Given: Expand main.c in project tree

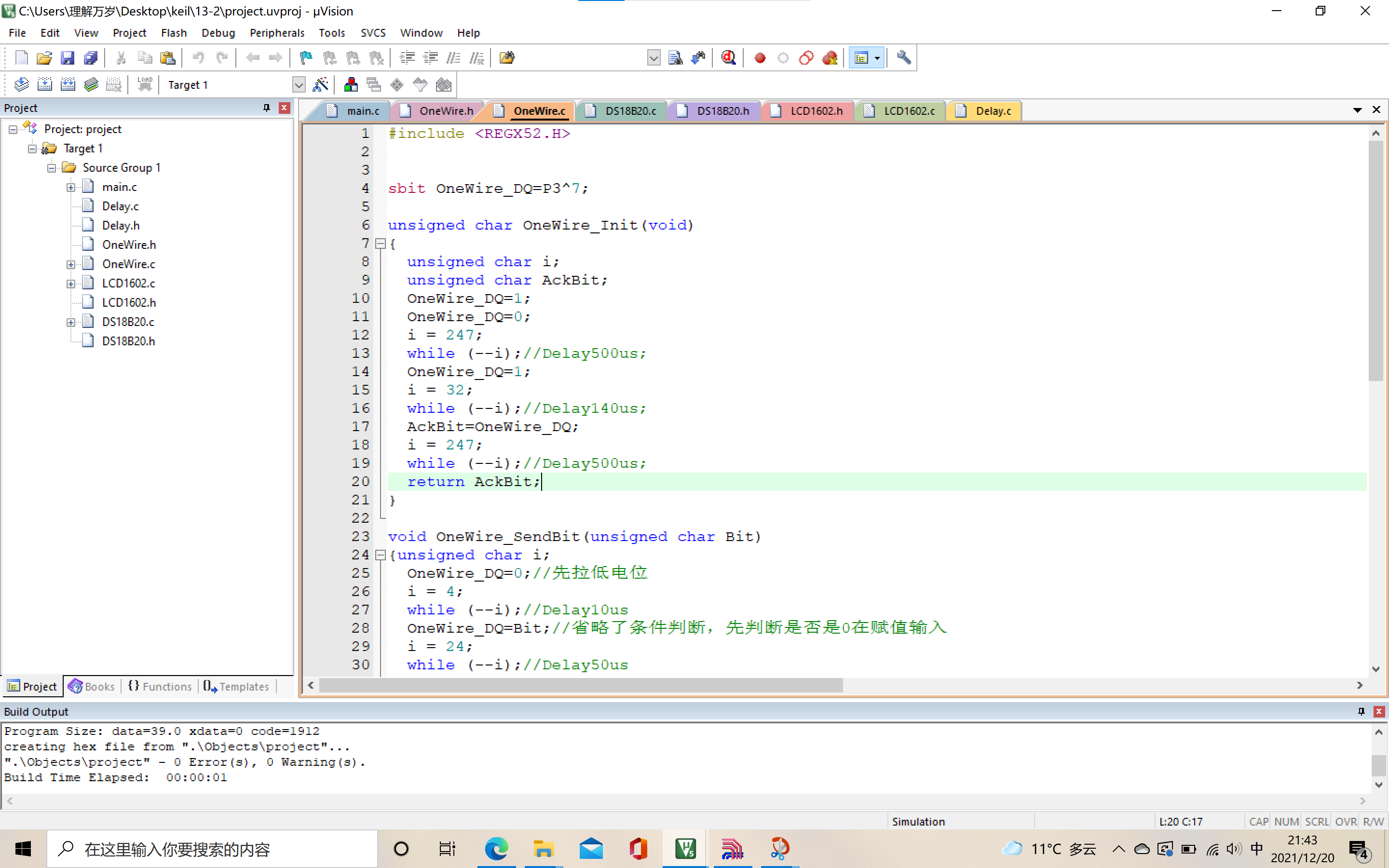Looking at the screenshot, I should click(x=70, y=187).
